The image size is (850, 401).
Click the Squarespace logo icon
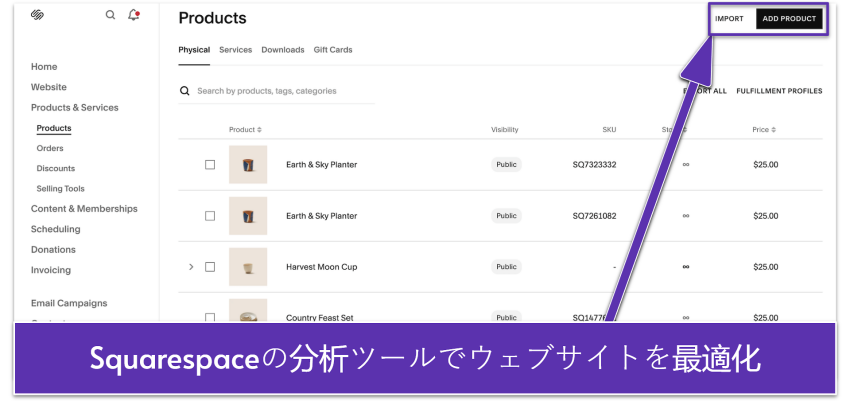[x=37, y=15]
